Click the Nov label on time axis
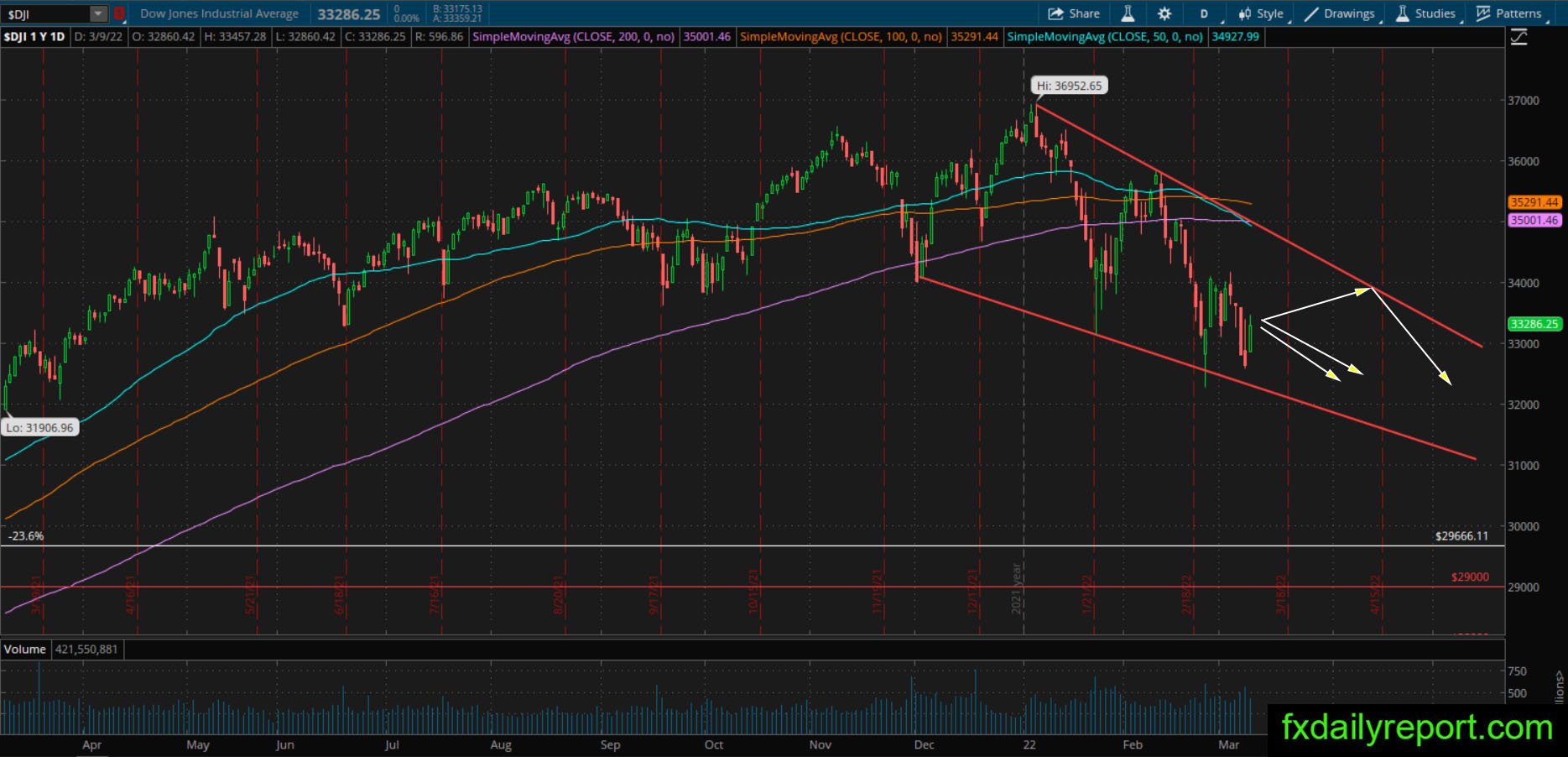 [x=820, y=744]
